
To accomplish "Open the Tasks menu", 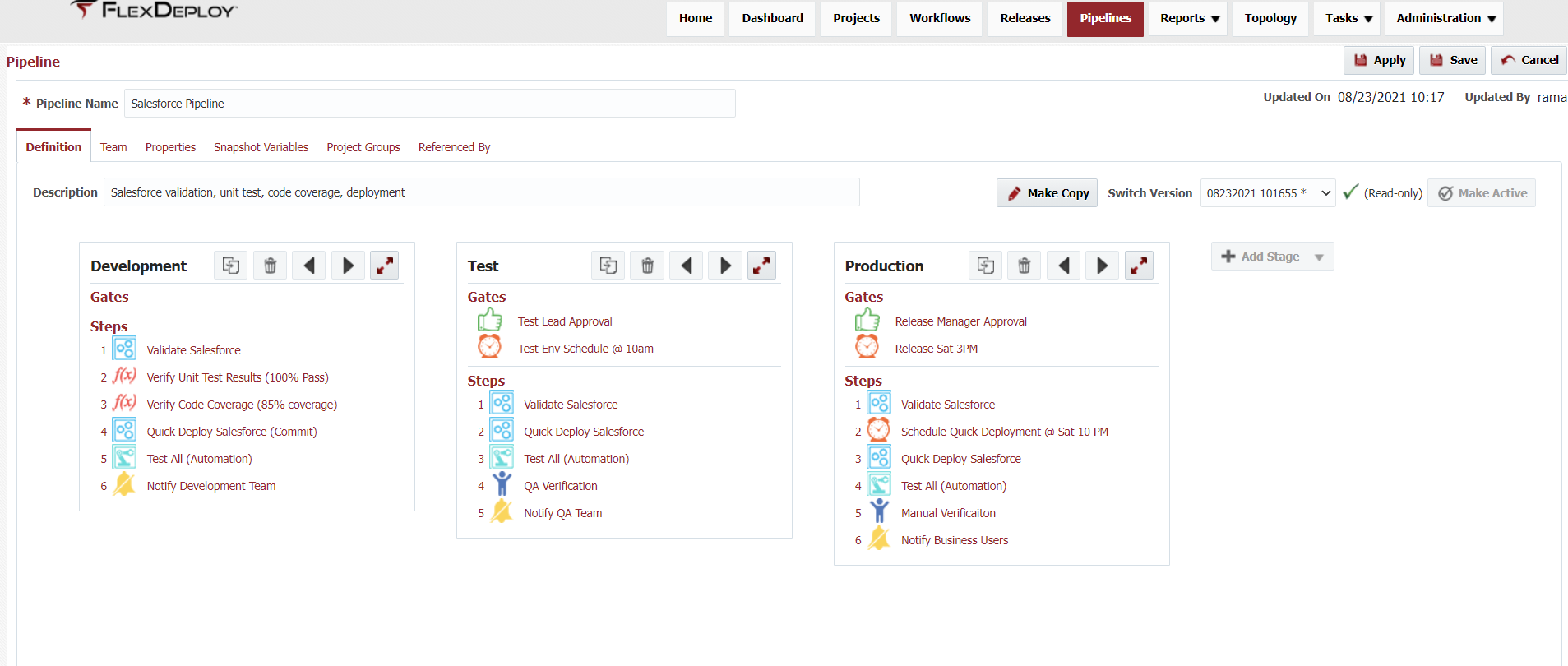I will coord(1348,18).
